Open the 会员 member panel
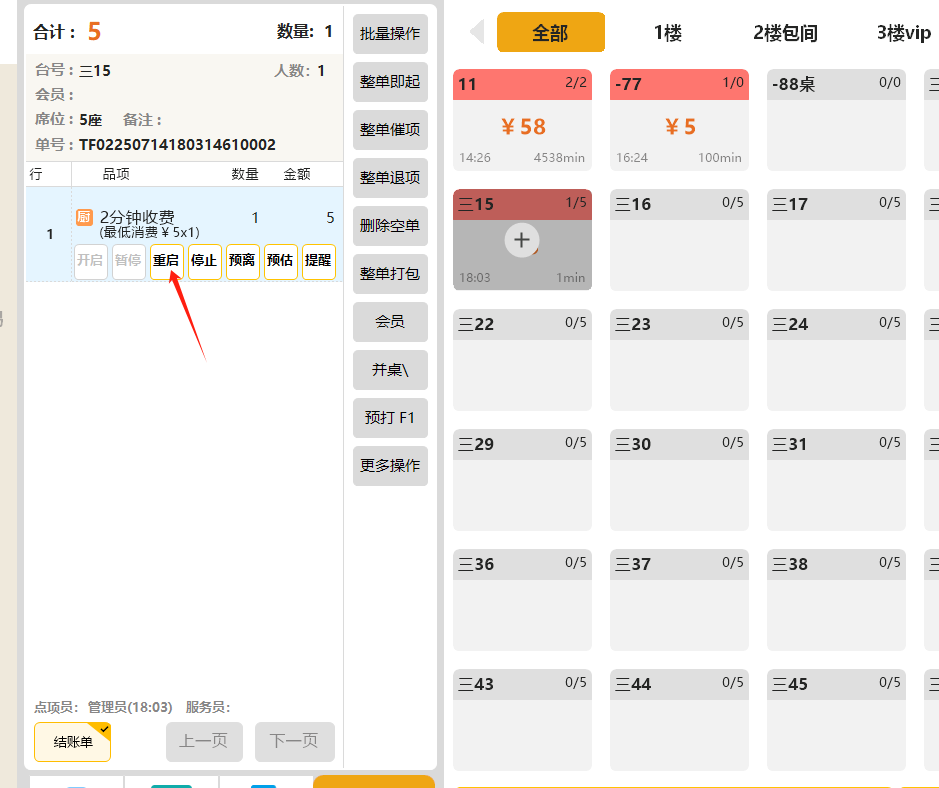The width and height of the screenshot is (939, 788). click(x=390, y=322)
